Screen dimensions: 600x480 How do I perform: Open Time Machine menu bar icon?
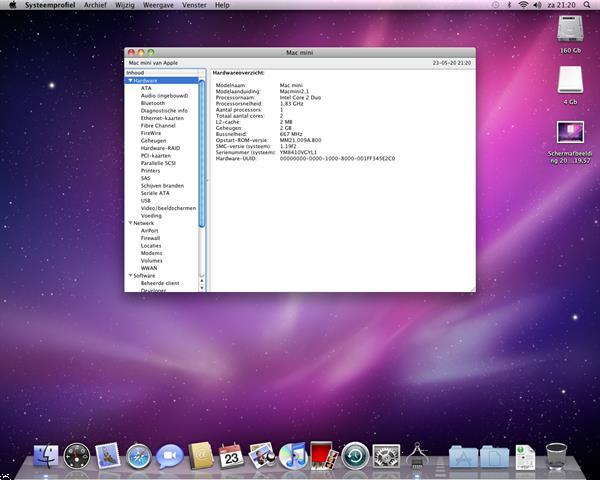click(x=496, y=5)
